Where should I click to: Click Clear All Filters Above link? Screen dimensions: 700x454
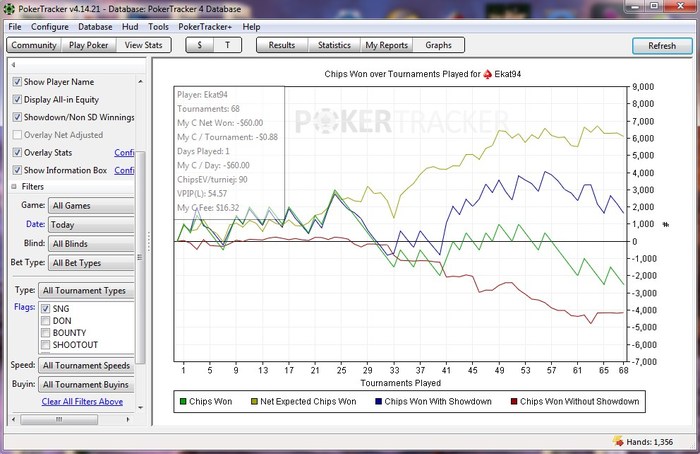tap(82, 401)
